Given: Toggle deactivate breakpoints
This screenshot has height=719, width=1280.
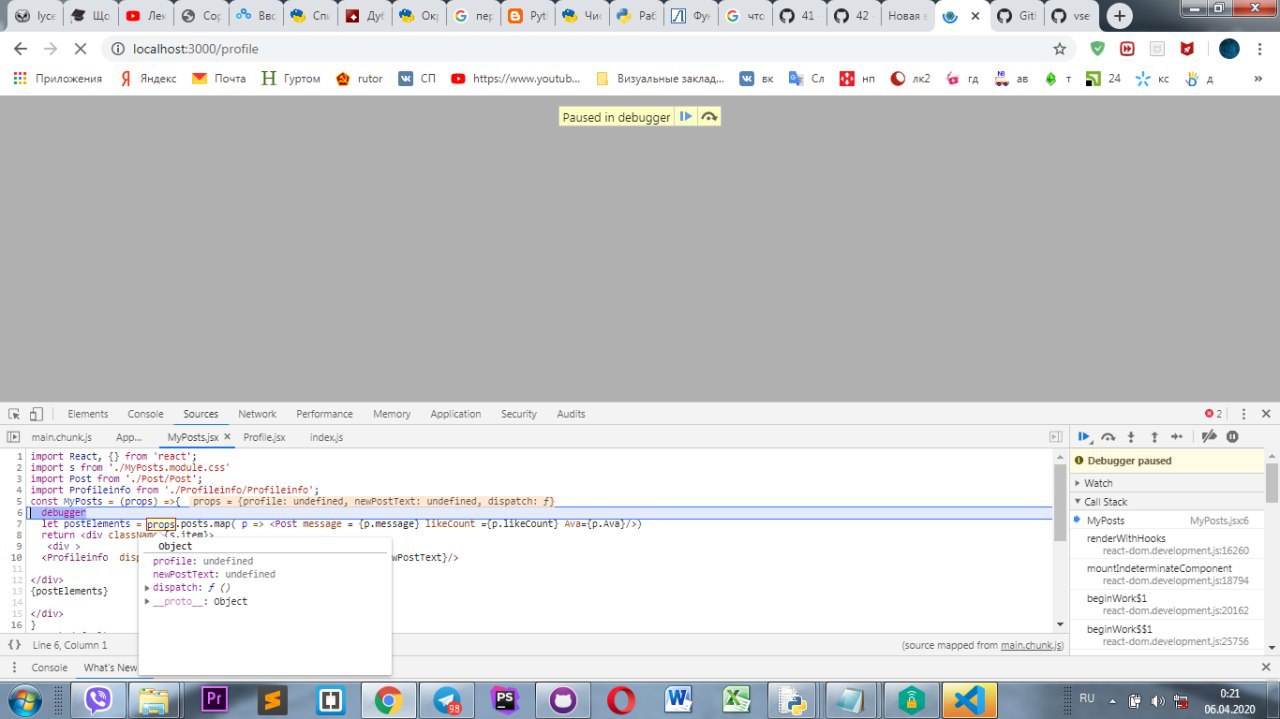Looking at the screenshot, I should 1208,437.
